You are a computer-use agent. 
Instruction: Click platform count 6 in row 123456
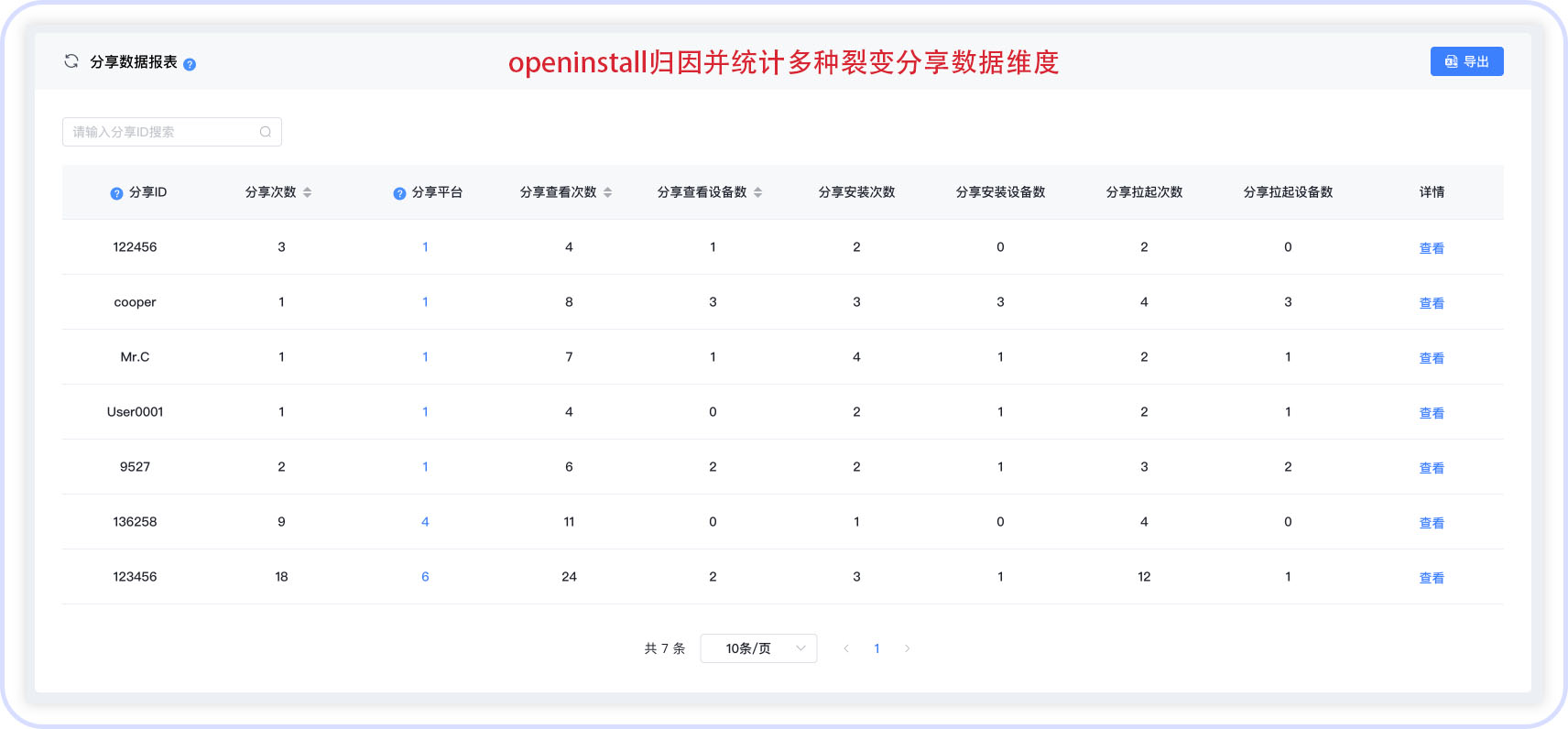pyautogui.click(x=425, y=577)
